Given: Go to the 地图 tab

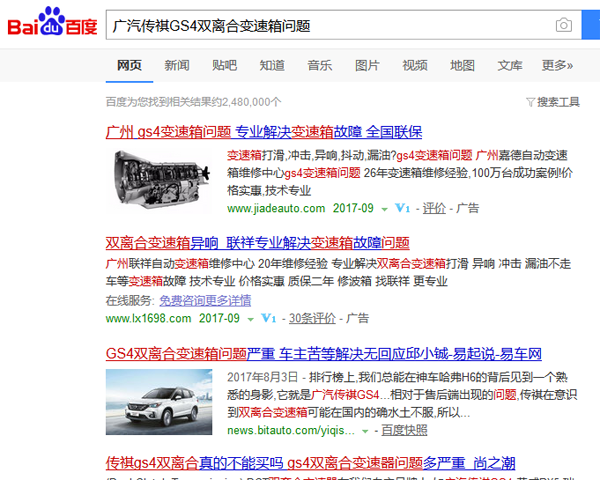Looking at the screenshot, I should point(462,66).
